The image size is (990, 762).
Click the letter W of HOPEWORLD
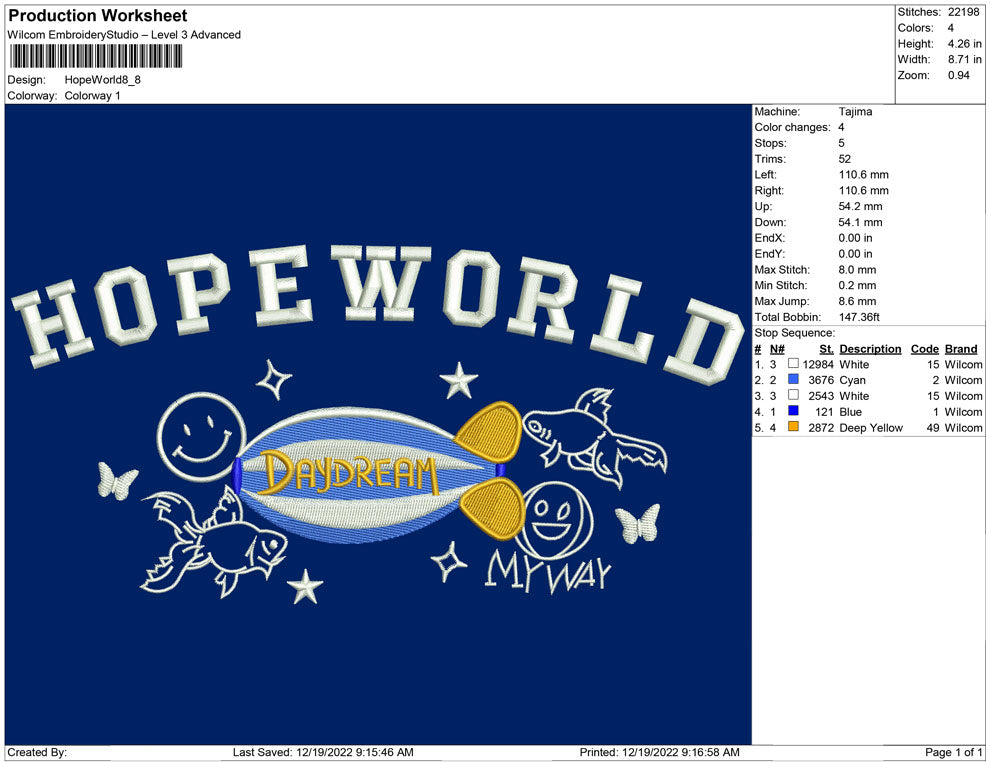(381, 282)
